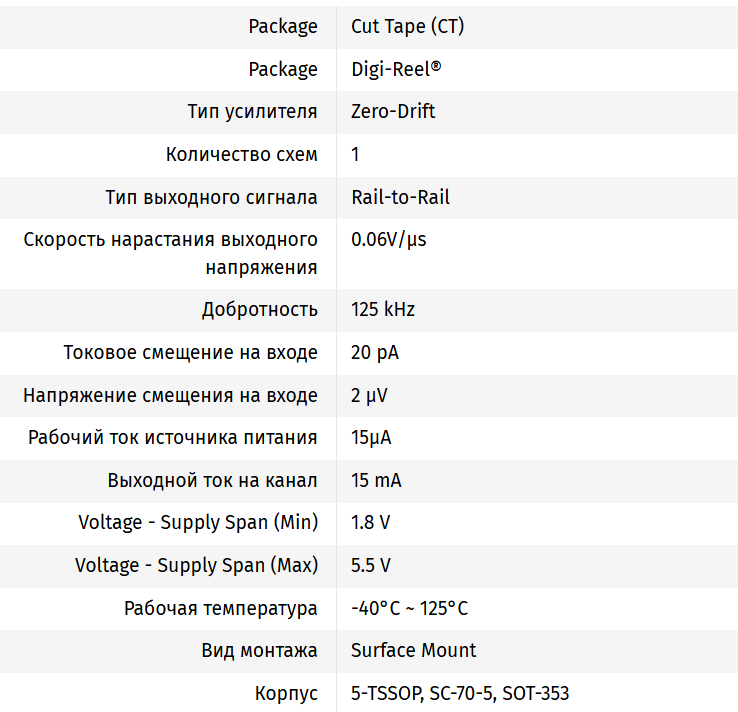Click the "Тип усилителя" label
This screenshot has height=712, width=738.
(252, 111)
